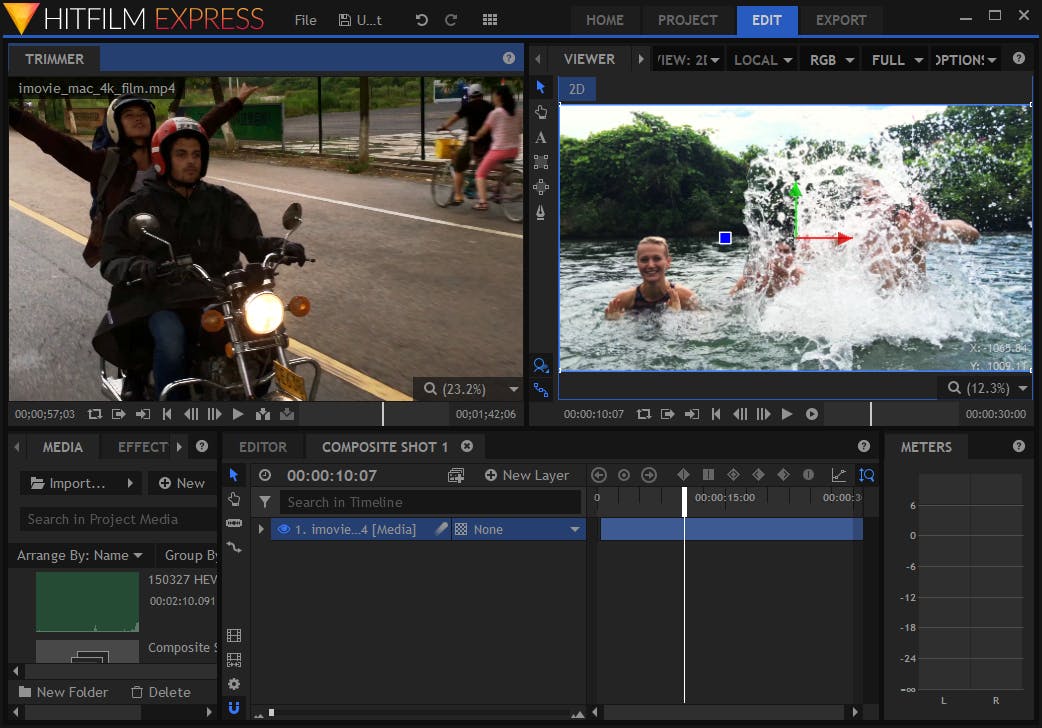Click the Import button in Media panel
Image resolution: width=1042 pixels, height=728 pixels.
tap(68, 483)
